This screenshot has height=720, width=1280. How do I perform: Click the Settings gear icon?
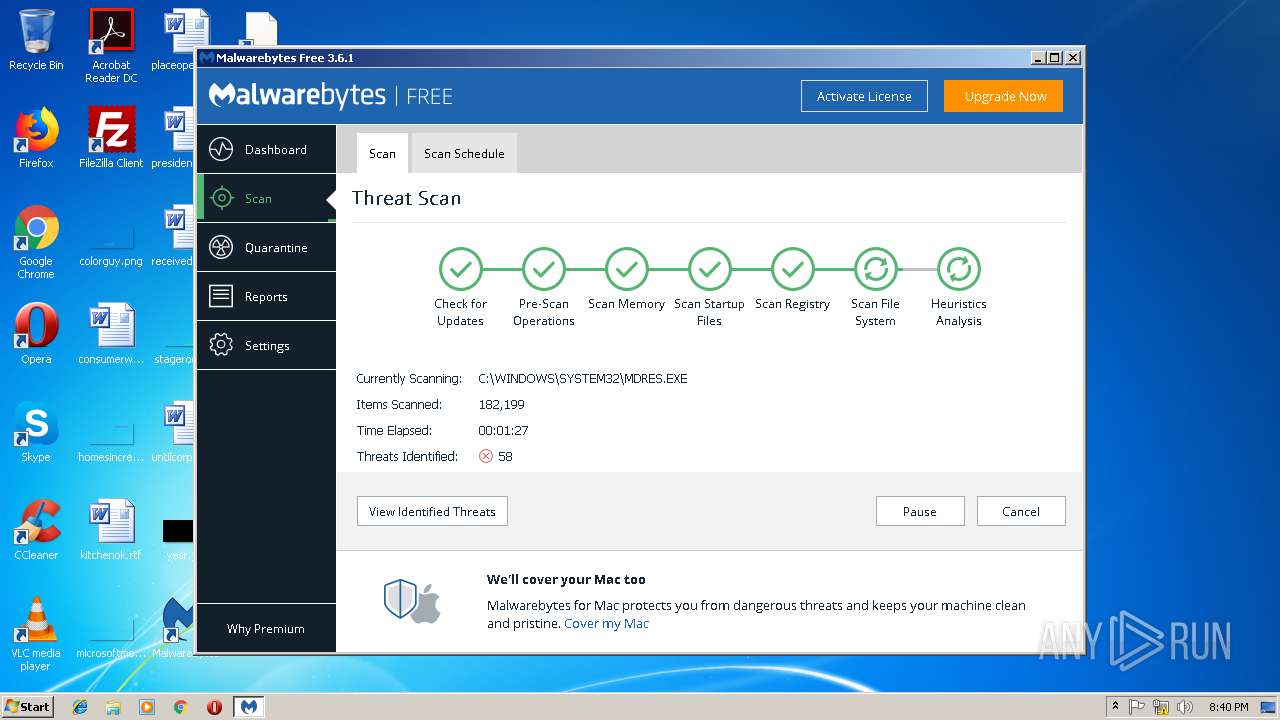tap(221, 345)
